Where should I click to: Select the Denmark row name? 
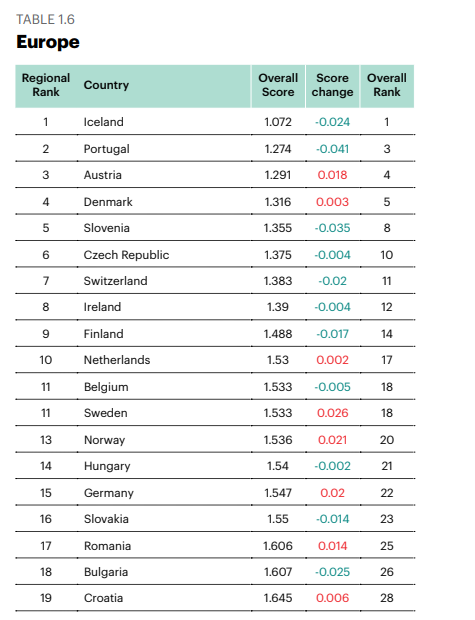108,202
